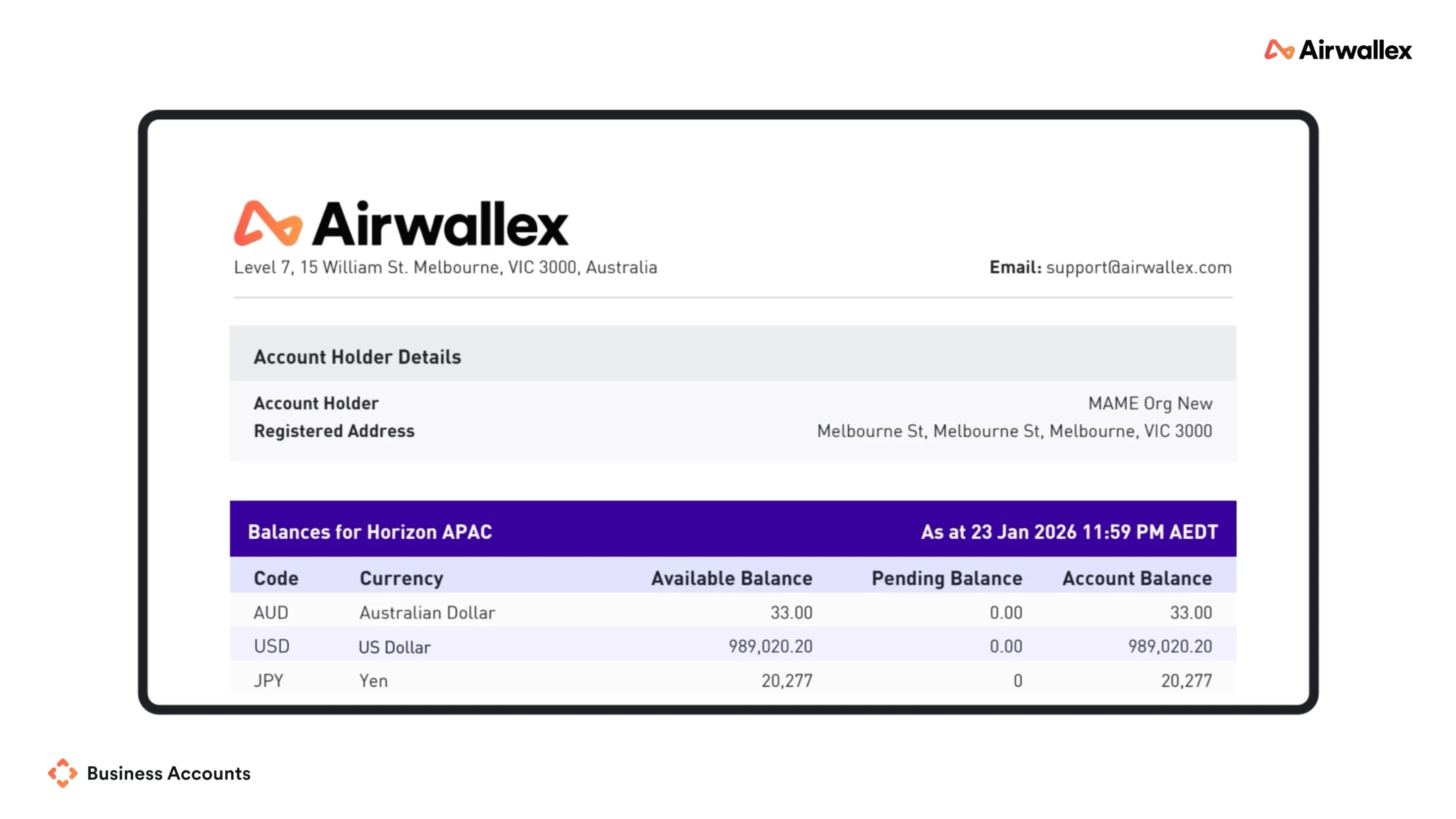
Task: Click the registered address value Melbourne St
Action: tap(1014, 431)
